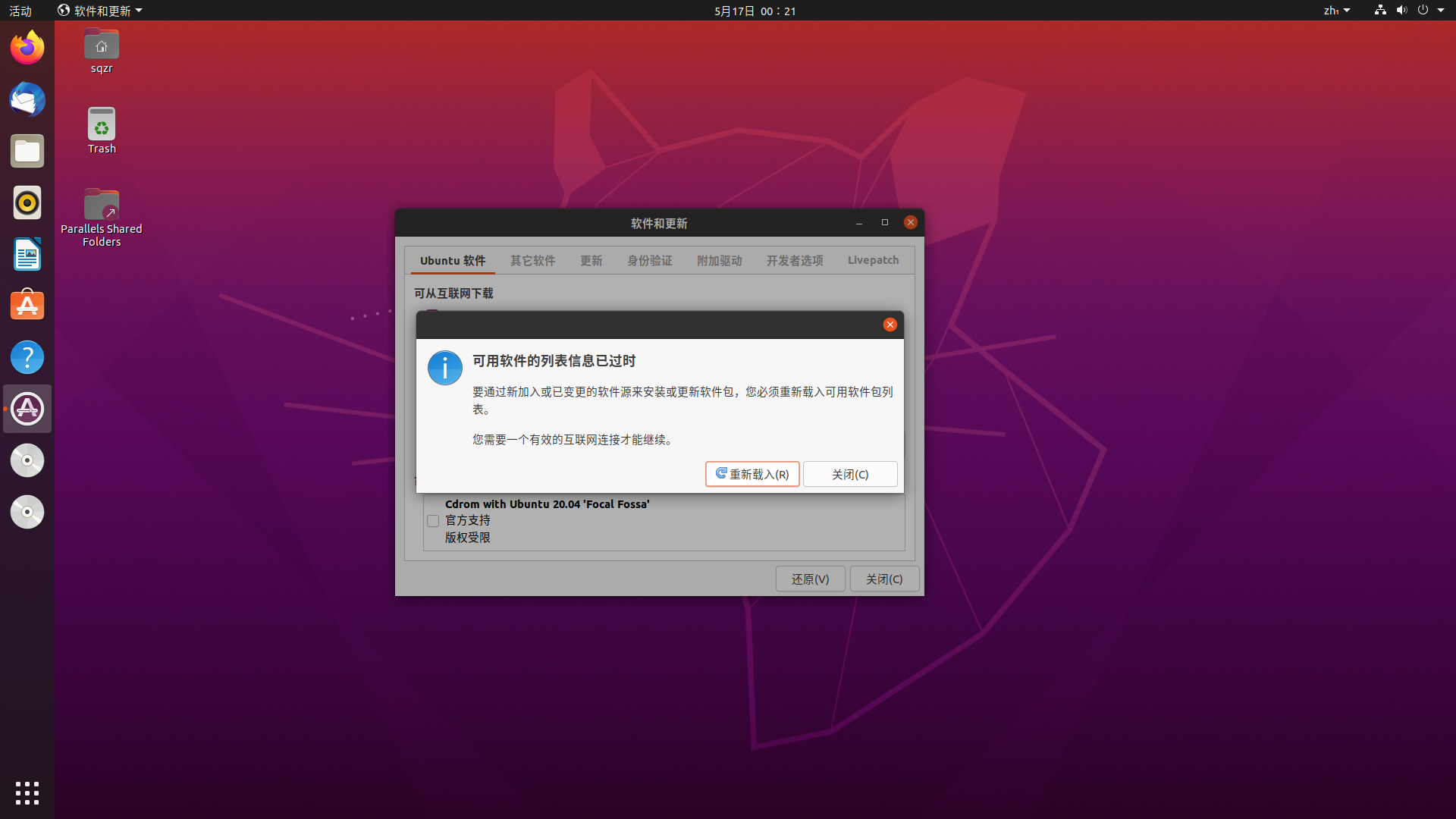Screen dimensions: 1456x819
Task: Click the volume icon in the top bar
Action: [1401, 11]
